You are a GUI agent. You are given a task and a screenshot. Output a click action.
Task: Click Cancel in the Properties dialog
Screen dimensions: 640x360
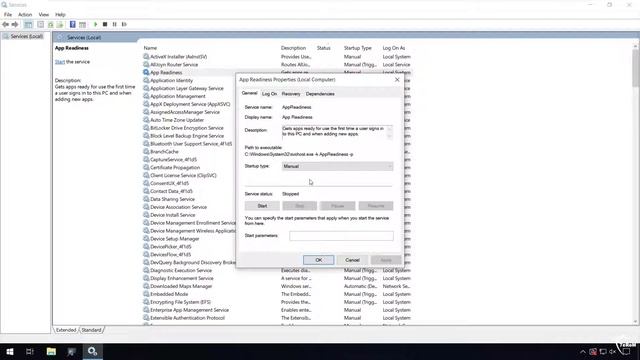(x=352, y=260)
